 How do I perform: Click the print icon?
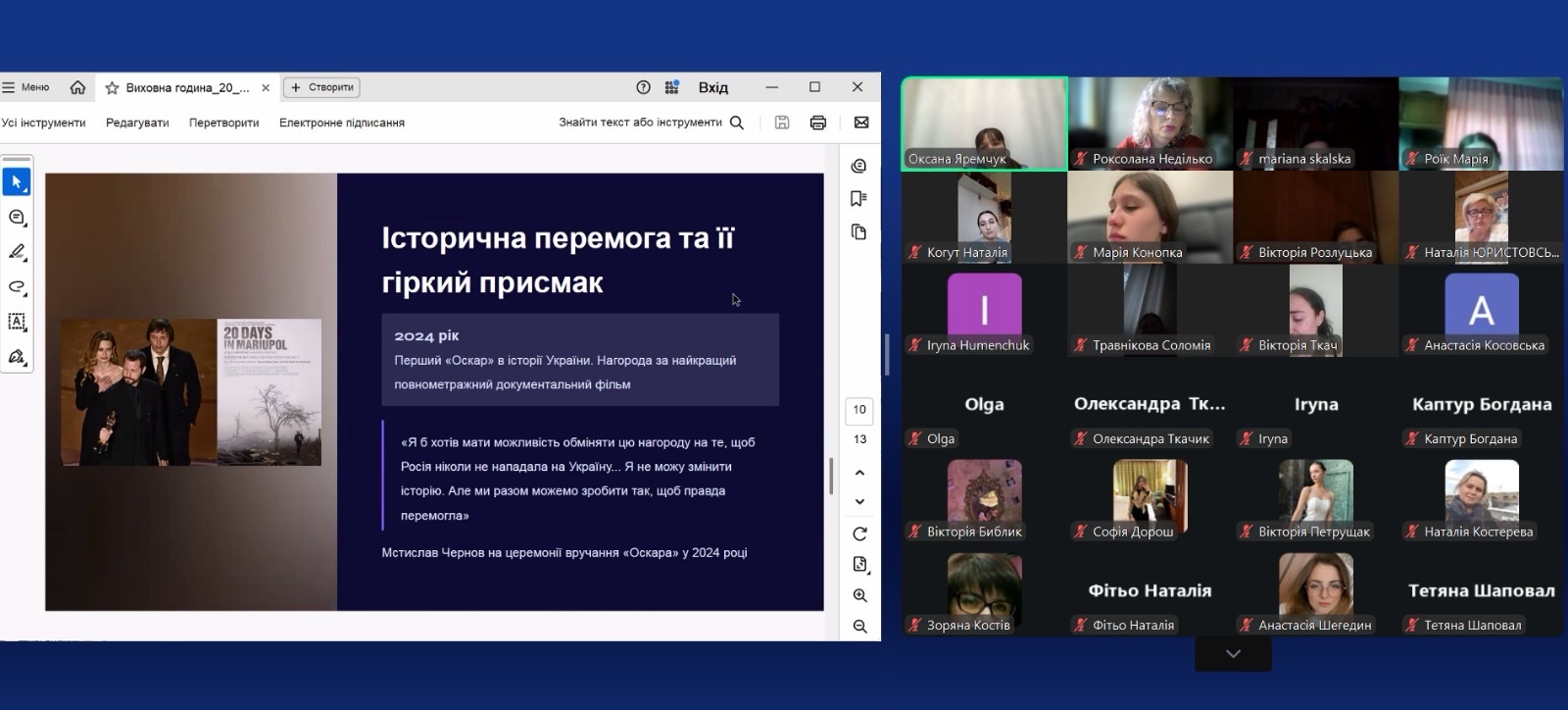(x=818, y=123)
